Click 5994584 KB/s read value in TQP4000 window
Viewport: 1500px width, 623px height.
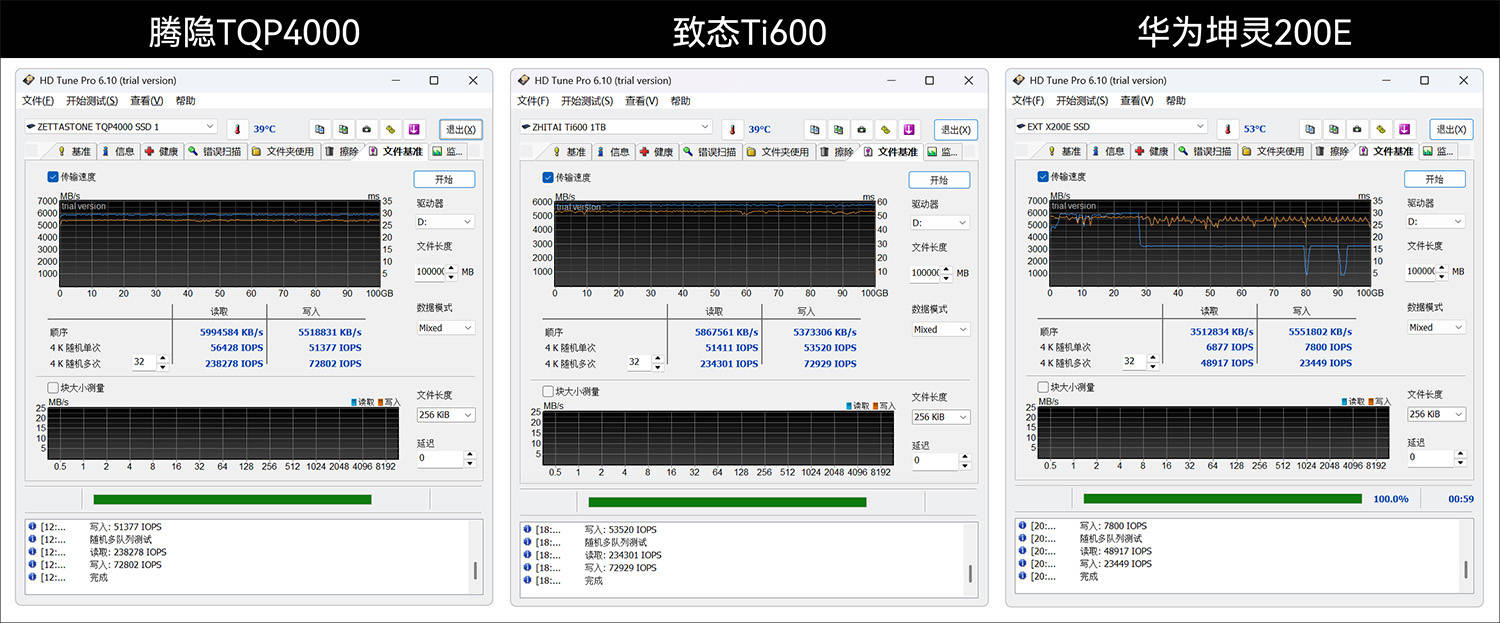(x=230, y=332)
